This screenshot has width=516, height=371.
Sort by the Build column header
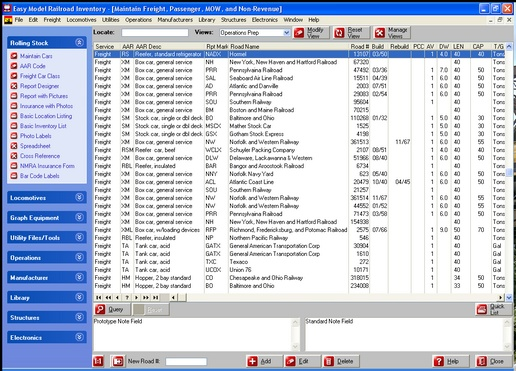pos(378,47)
